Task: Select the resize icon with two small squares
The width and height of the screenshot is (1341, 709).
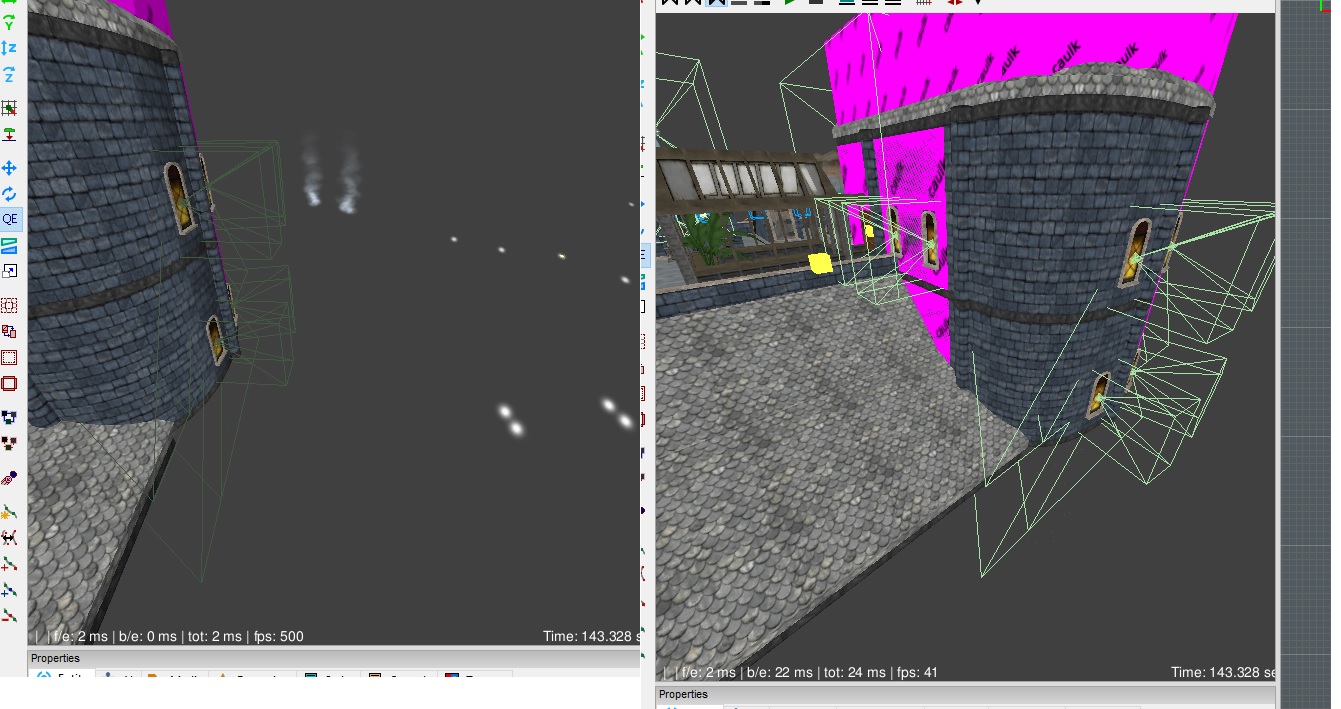Action: point(9,271)
